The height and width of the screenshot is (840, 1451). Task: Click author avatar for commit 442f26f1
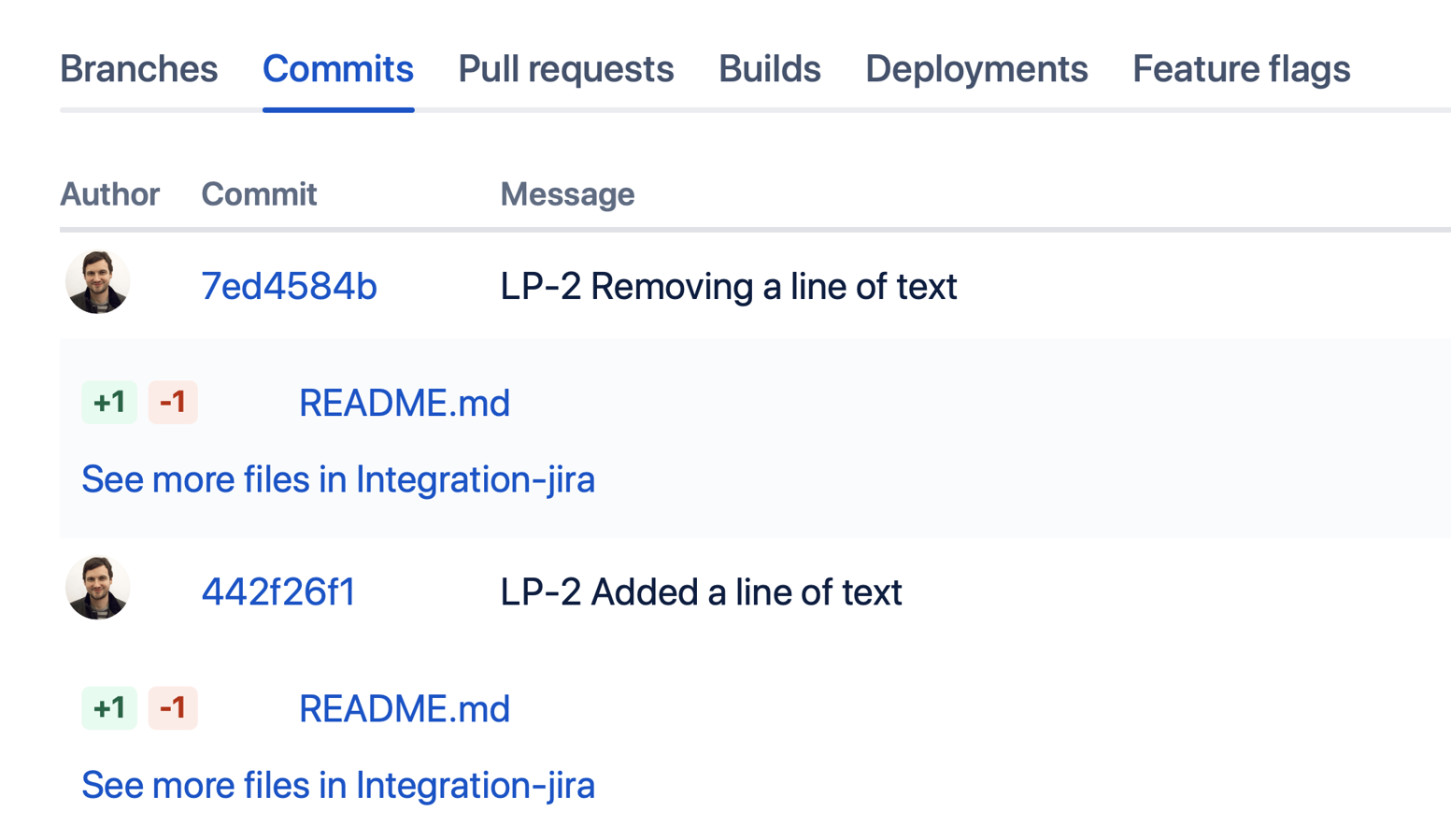tap(97, 588)
